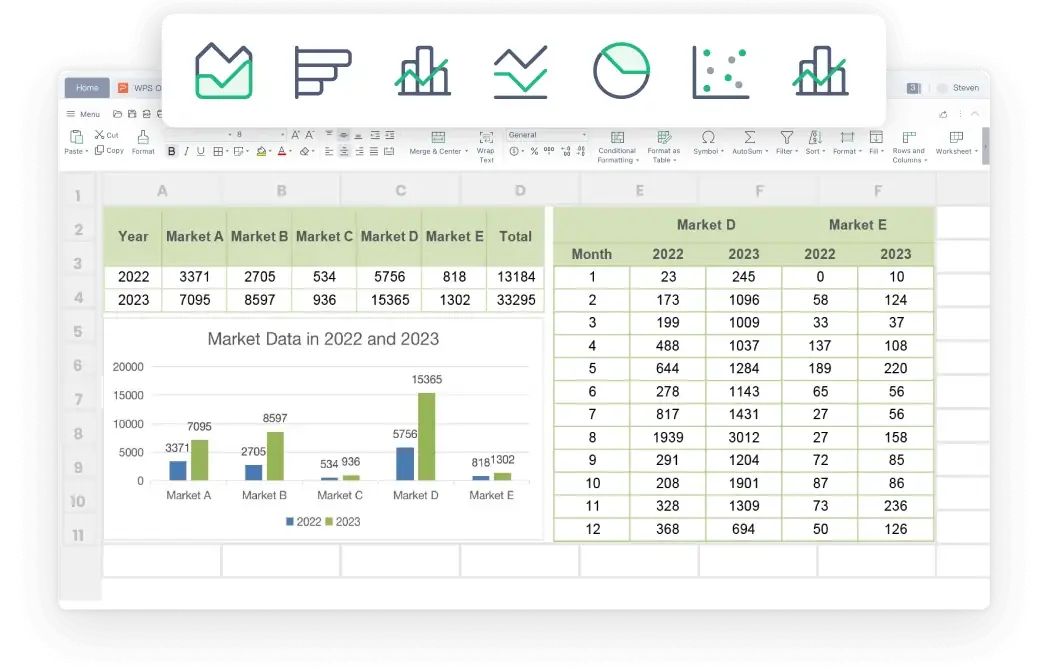Click cell with total 33295

(x=515, y=300)
